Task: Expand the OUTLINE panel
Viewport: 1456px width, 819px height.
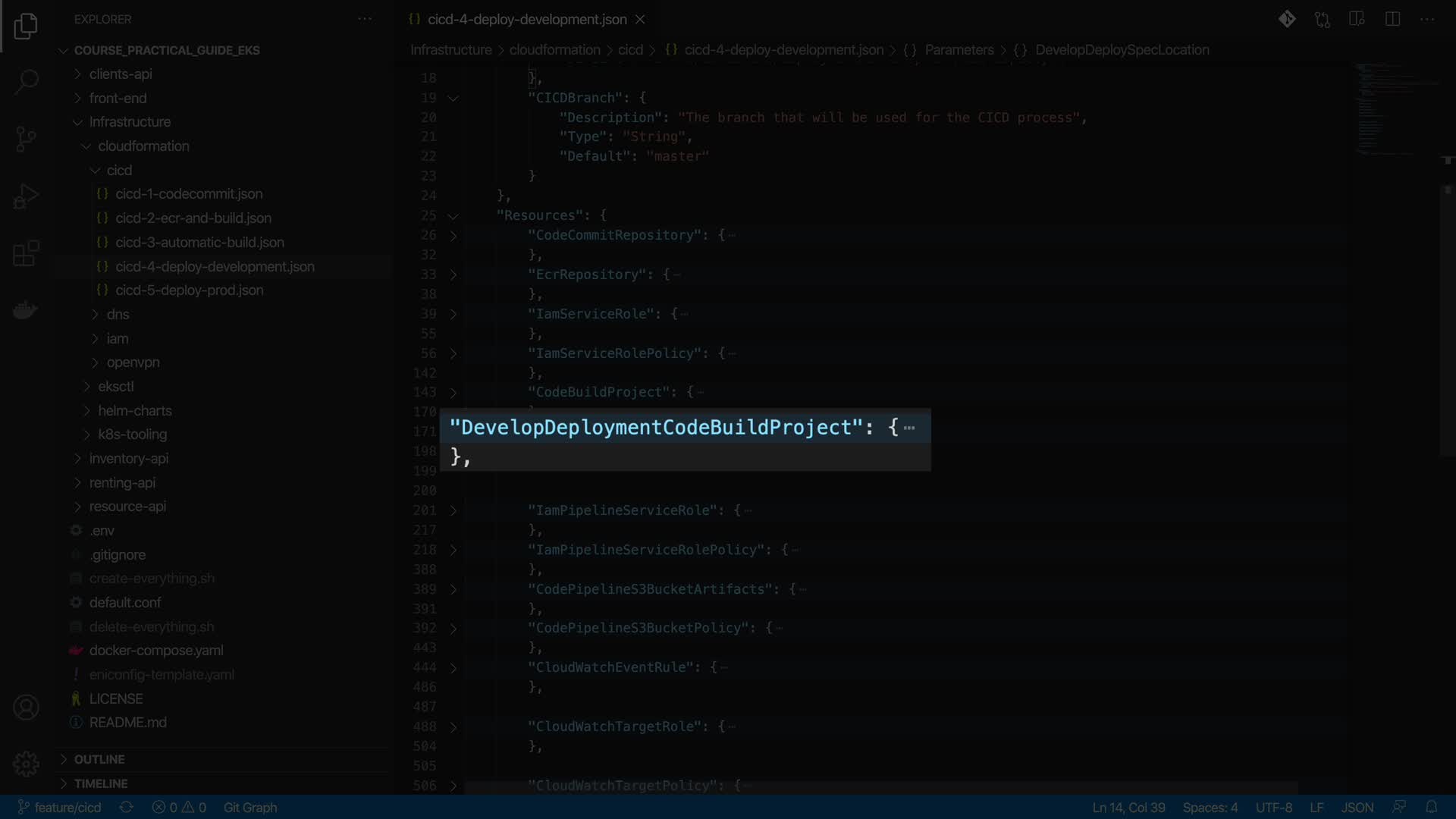Action: 99,759
